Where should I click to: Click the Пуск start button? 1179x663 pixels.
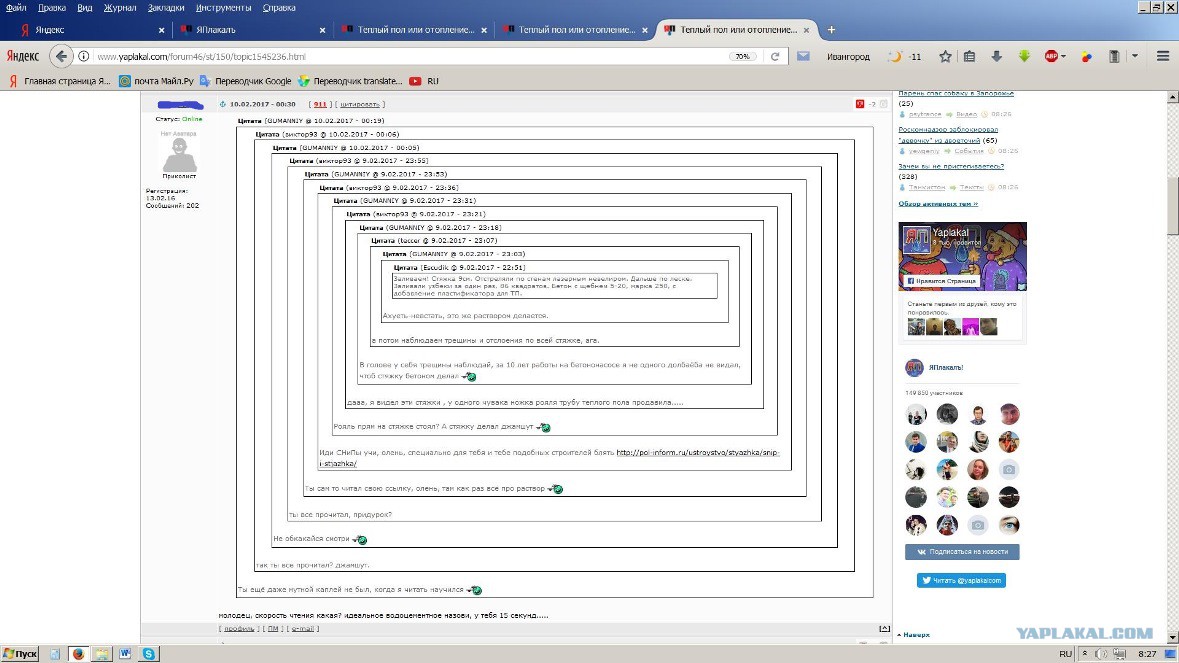pyautogui.click(x=20, y=654)
